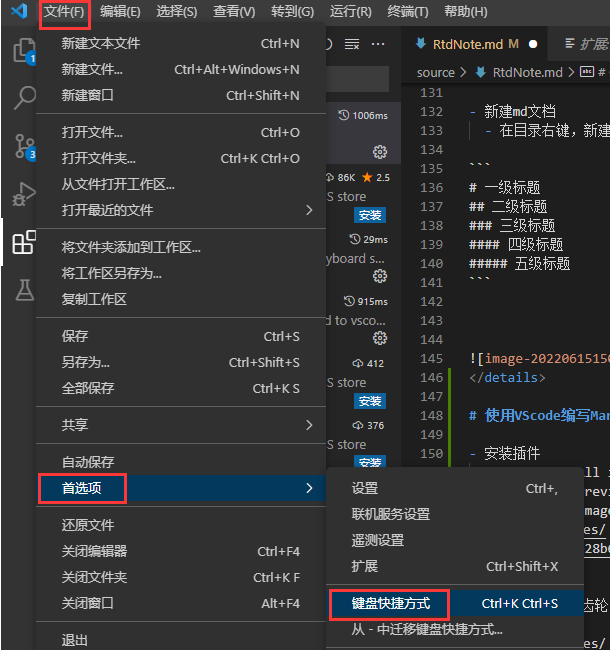Click the ##### 五级标题 line
The image size is (610, 650).
click(520, 264)
